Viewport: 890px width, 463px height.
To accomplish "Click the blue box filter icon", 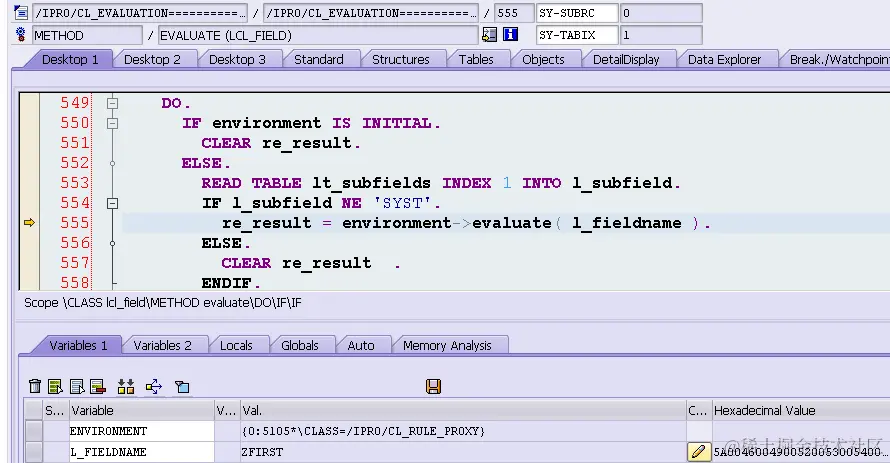I will point(182,386).
